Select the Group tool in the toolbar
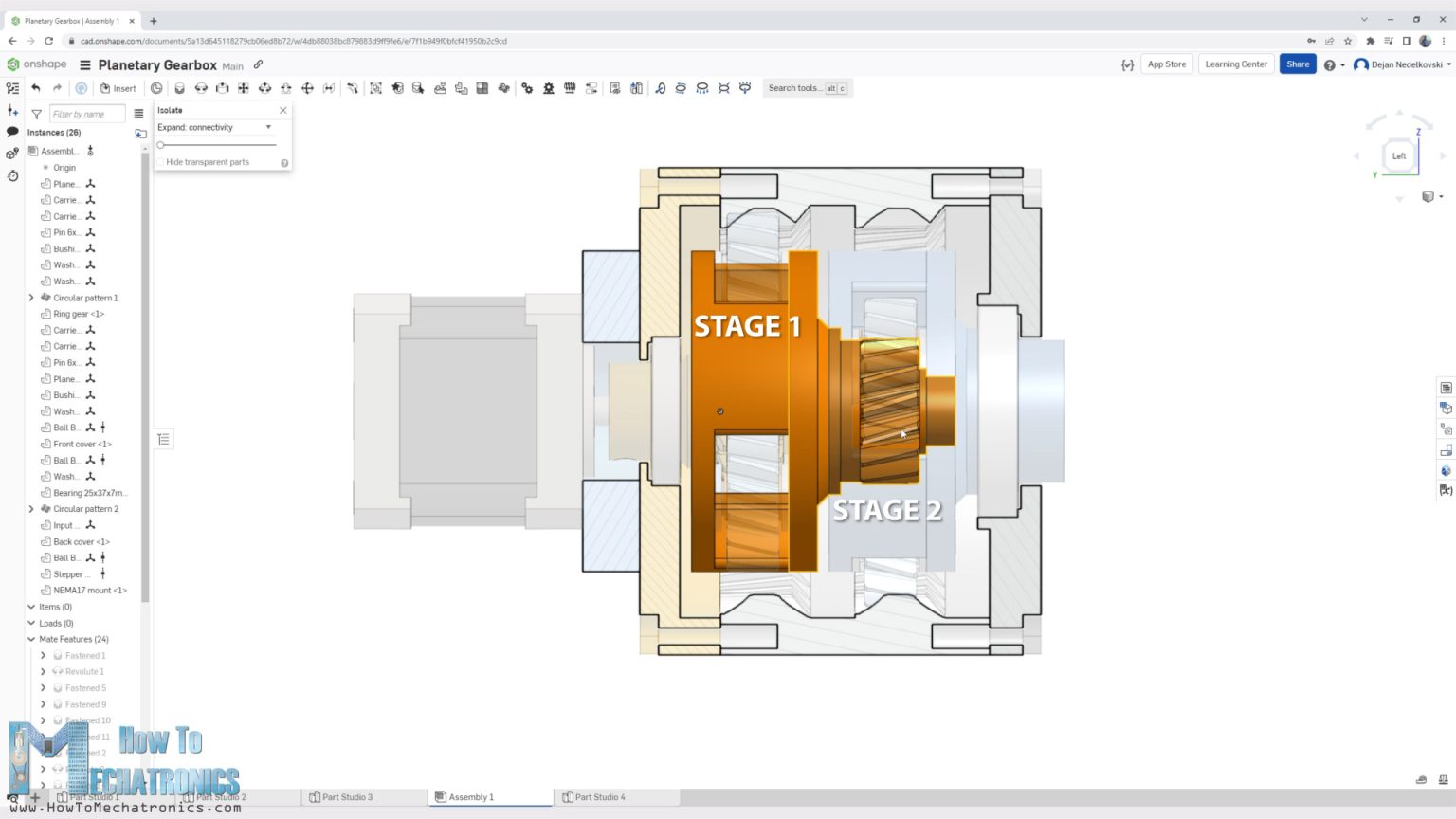The height and width of the screenshot is (819, 1456). pyautogui.click(x=376, y=87)
